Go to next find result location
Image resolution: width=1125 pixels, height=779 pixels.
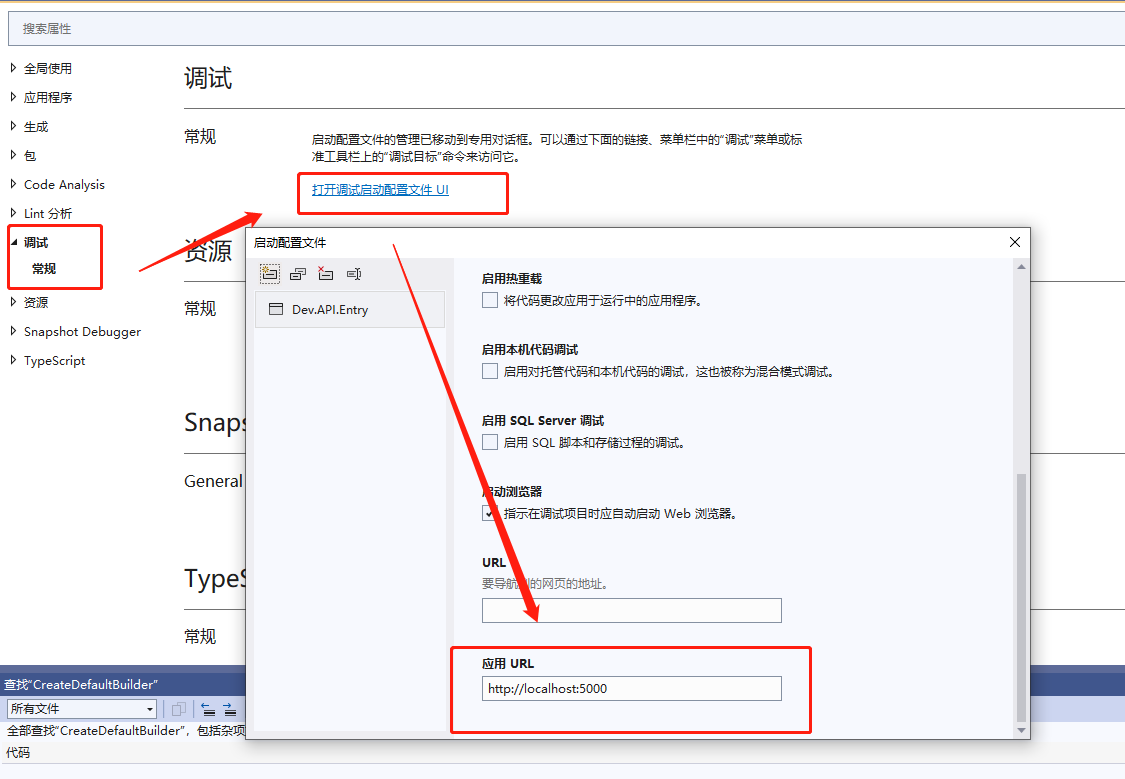point(229,709)
